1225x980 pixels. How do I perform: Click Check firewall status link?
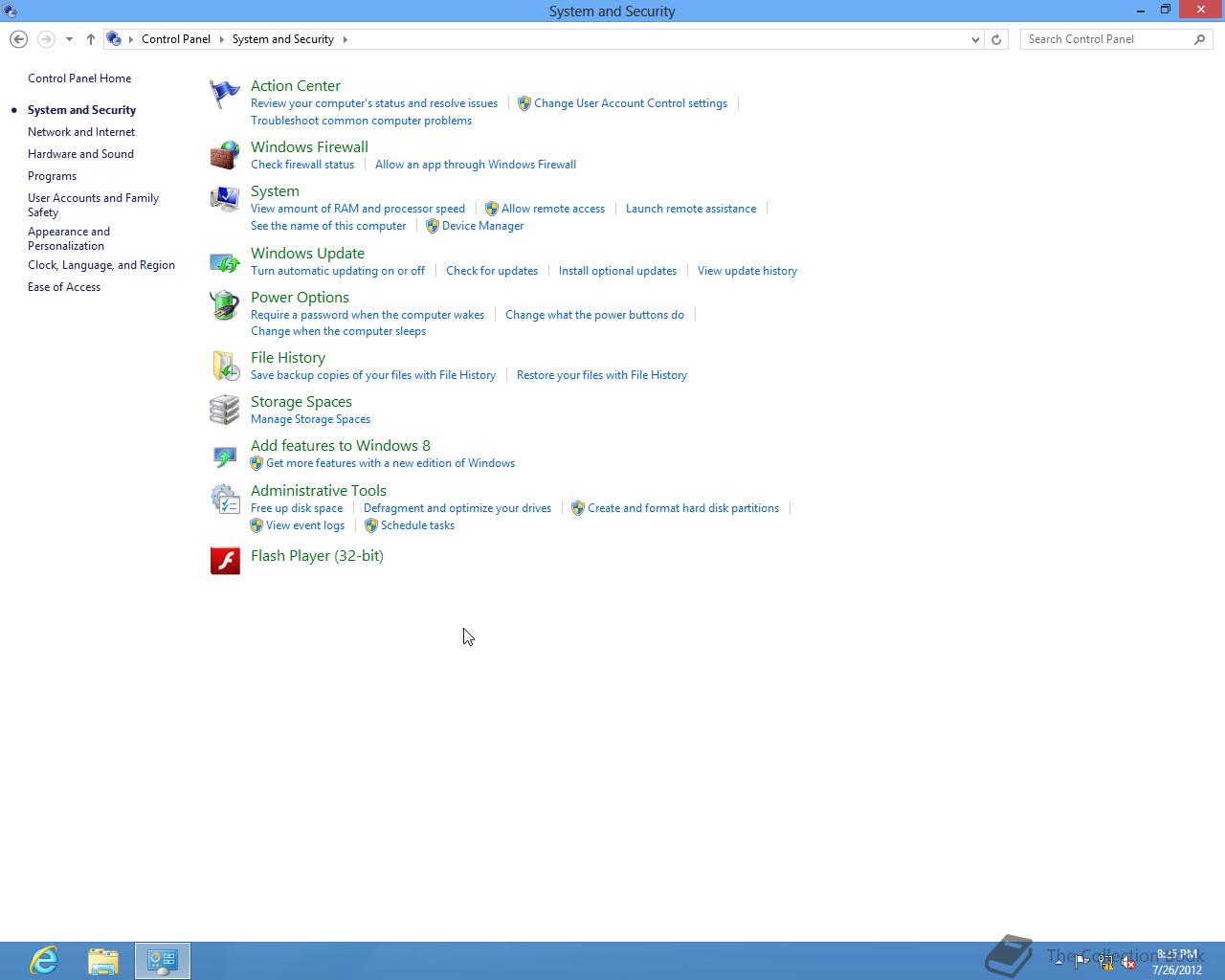click(x=302, y=165)
